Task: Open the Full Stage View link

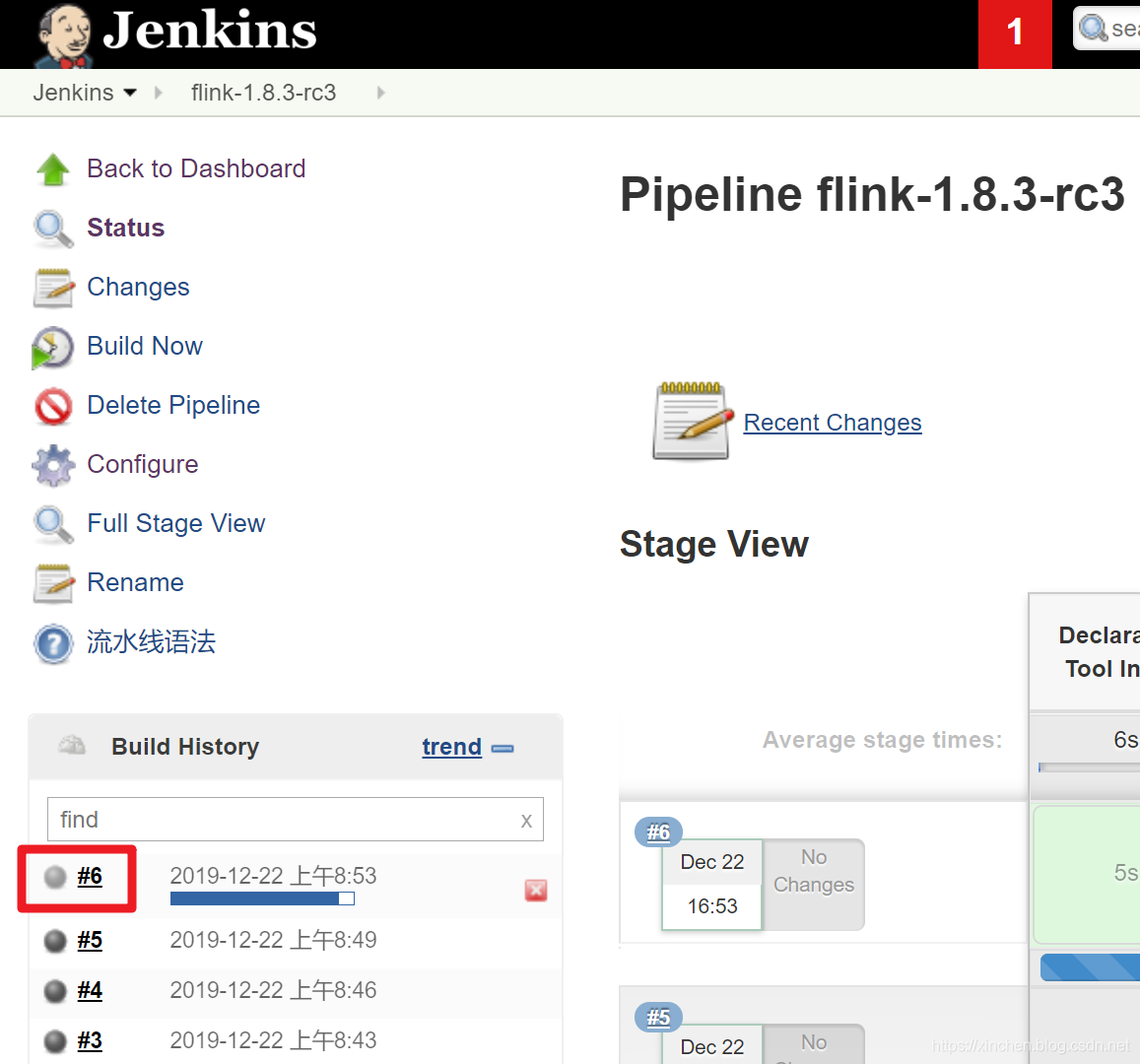Action: pyautogui.click(x=176, y=523)
